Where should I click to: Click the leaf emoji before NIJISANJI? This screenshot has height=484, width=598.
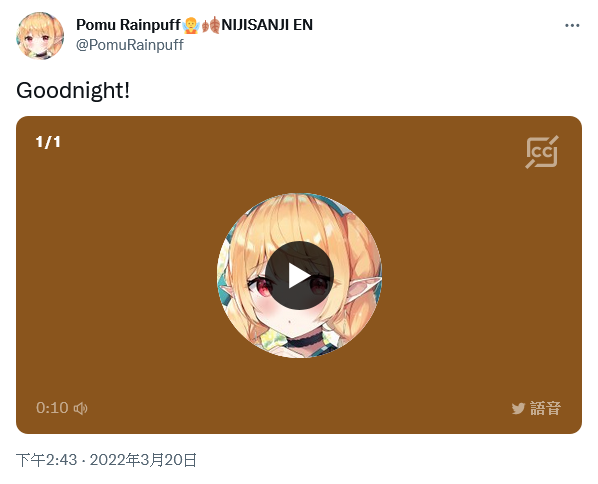pyautogui.click(x=211, y=25)
